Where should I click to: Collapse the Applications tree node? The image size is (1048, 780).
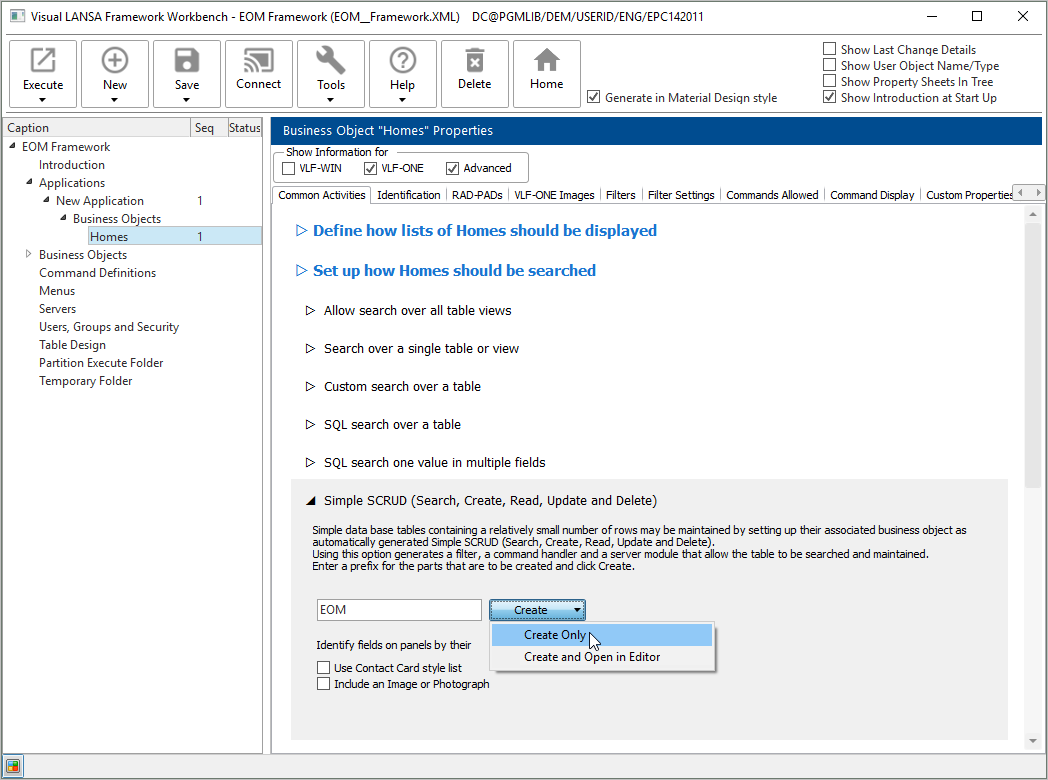click(x=29, y=182)
